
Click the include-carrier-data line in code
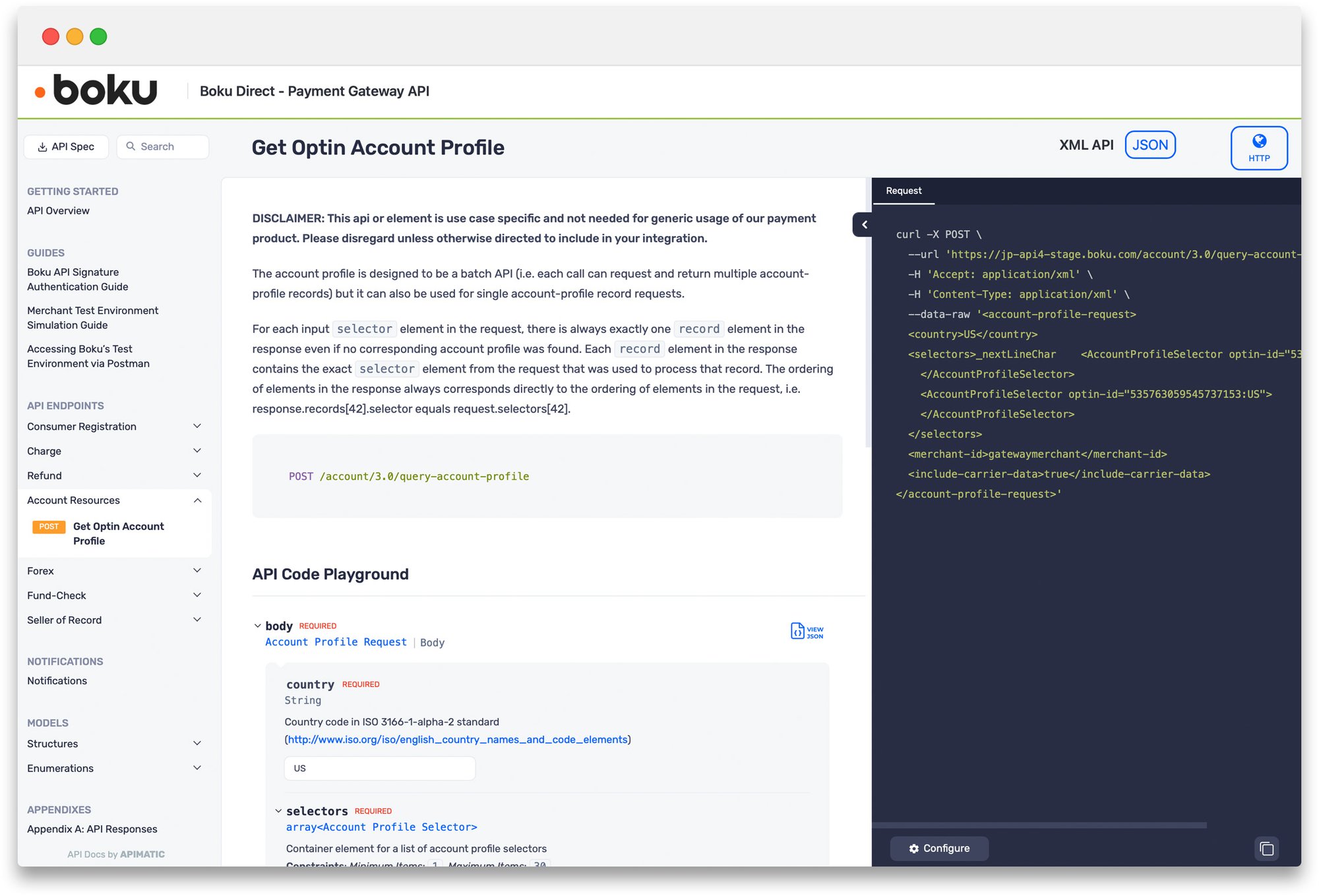1058,474
